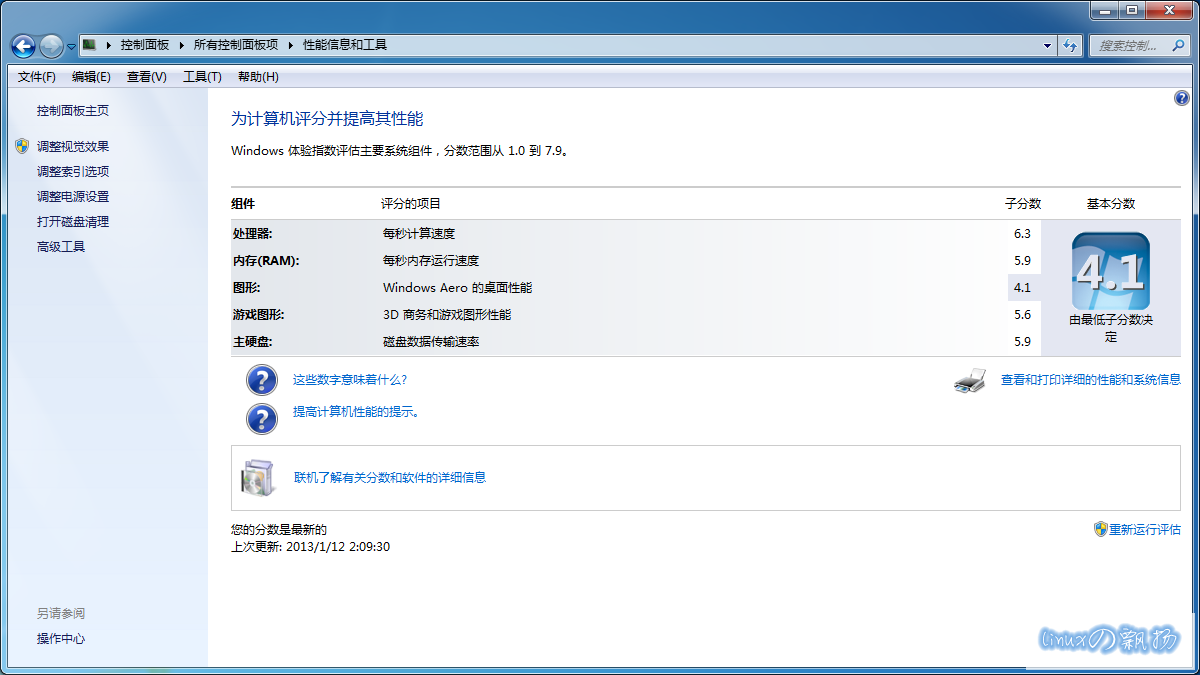Click the refresh button beside address bar
Screen dimensions: 1200x675
(x=1070, y=45)
